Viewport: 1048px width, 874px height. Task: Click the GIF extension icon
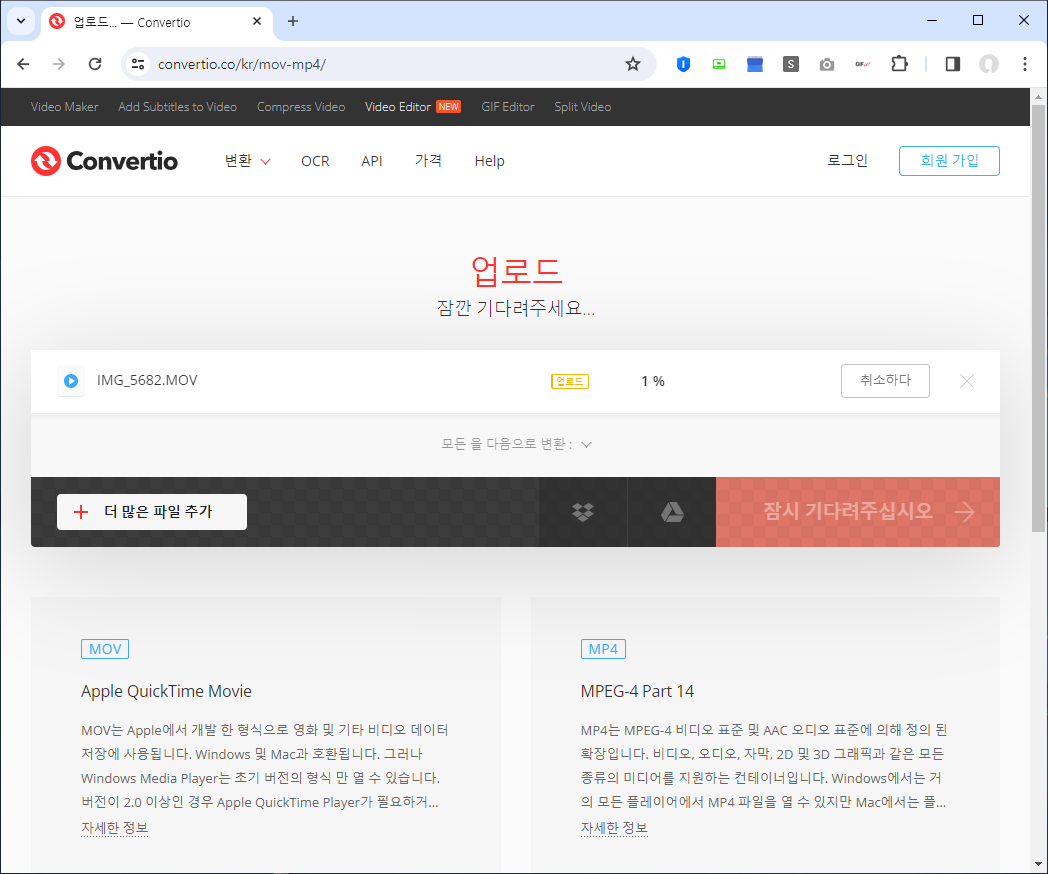(x=862, y=63)
